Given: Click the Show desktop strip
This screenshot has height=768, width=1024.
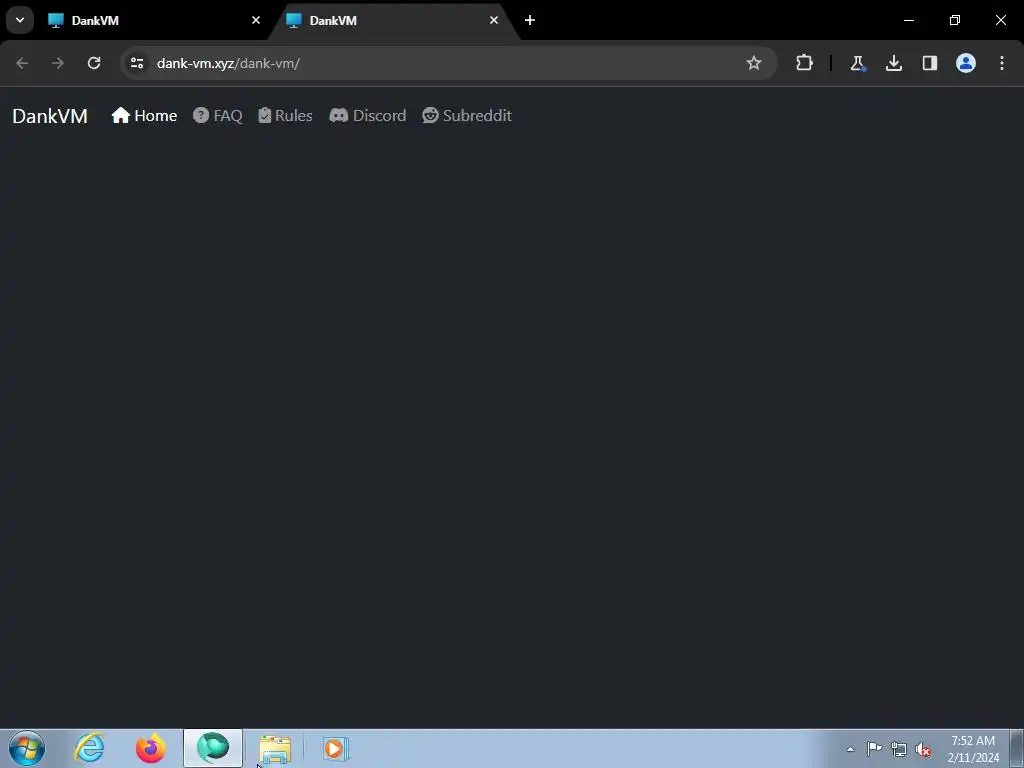Looking at the screenshot, I should [1017, 748].
